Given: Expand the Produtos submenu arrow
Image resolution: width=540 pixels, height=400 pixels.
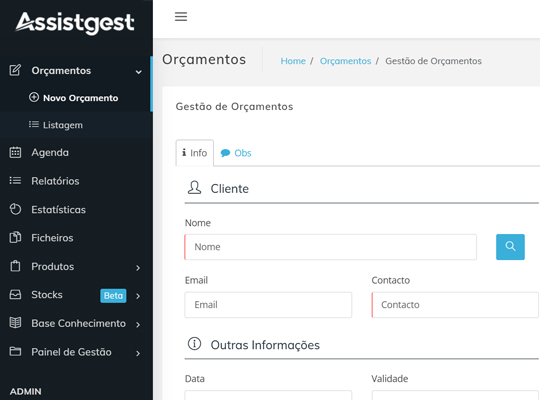Looking at the screenshot, I should click(138, 268).
